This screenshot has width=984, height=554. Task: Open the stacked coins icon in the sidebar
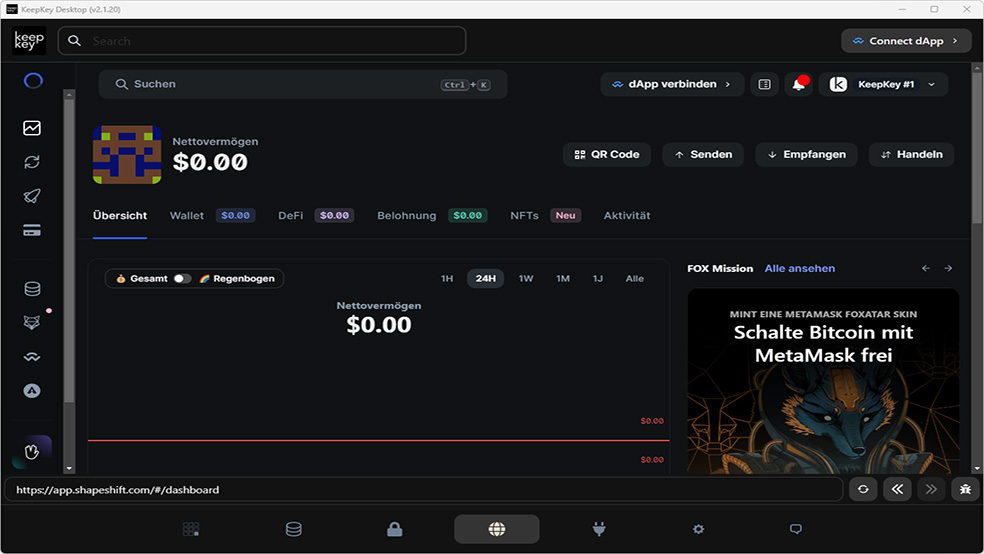click(32, 289)
